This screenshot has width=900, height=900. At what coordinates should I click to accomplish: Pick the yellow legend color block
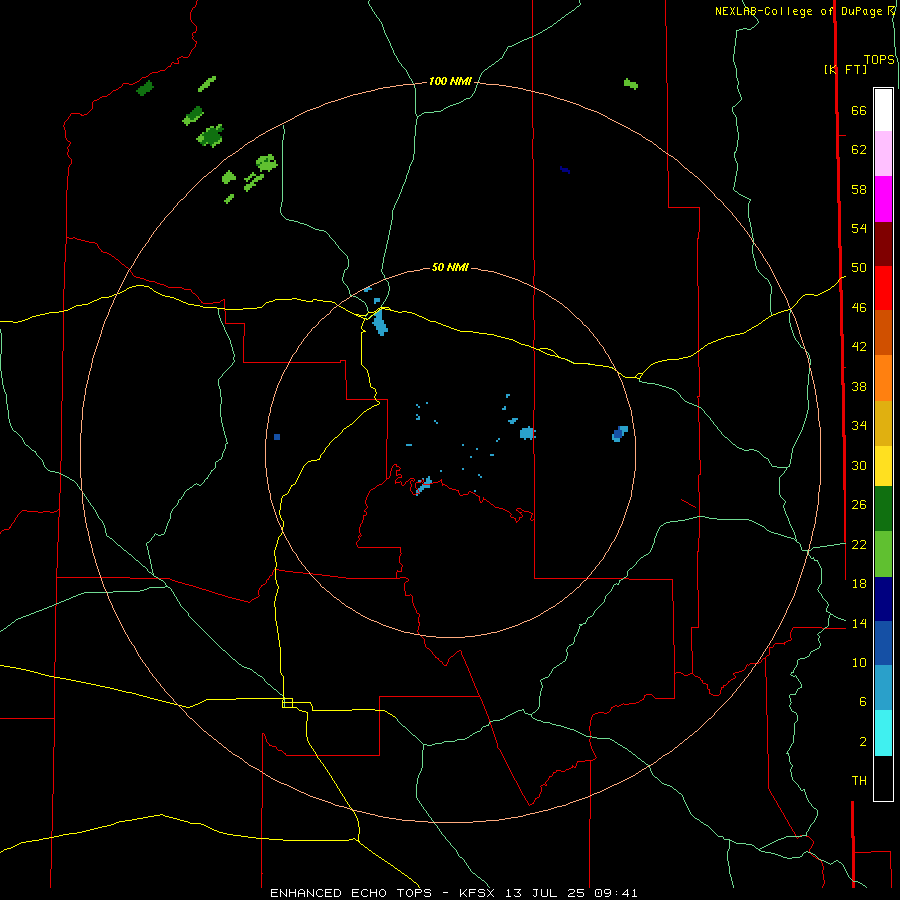tap(883, 466)
